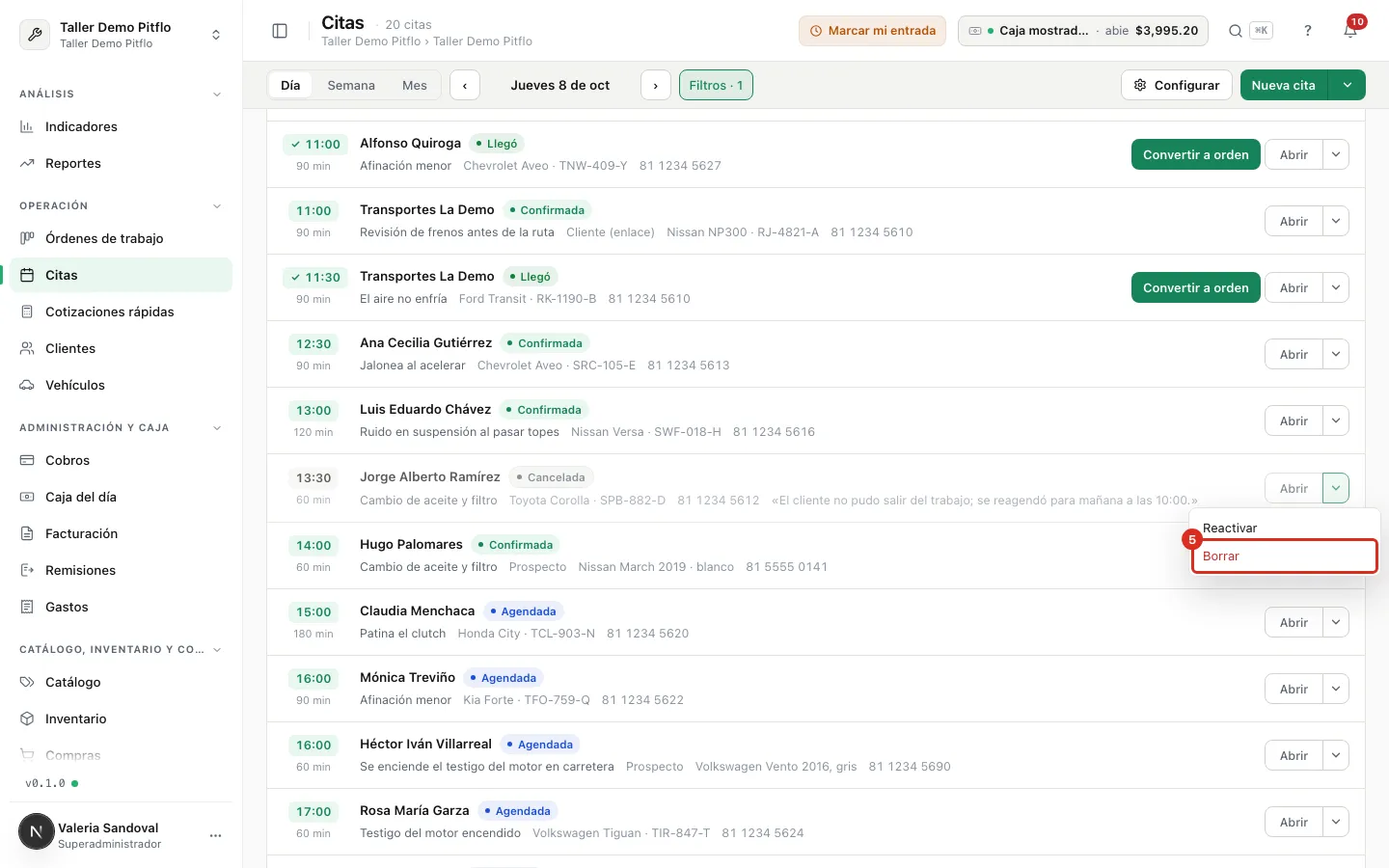Switch calendar view to Mes
The width and height of the screenshot is (1389, 868).
click(x=415, y=85)
